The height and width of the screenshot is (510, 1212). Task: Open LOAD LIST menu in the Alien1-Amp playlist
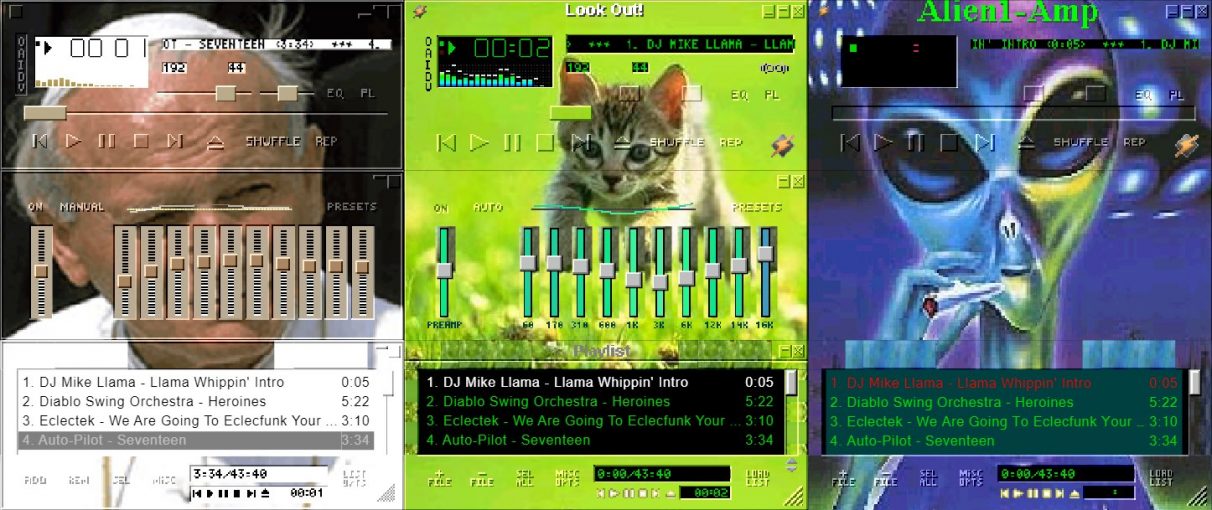pos(1162,477)
